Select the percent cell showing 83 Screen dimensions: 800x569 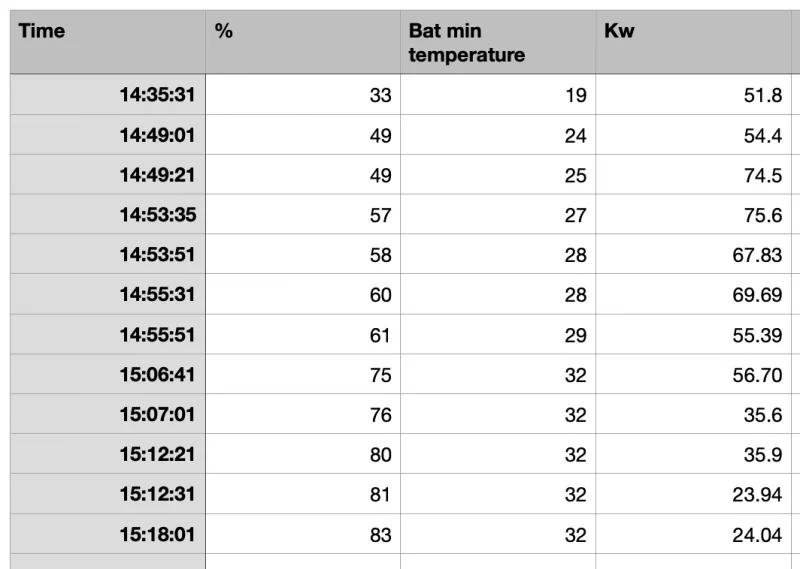[380, 535]
